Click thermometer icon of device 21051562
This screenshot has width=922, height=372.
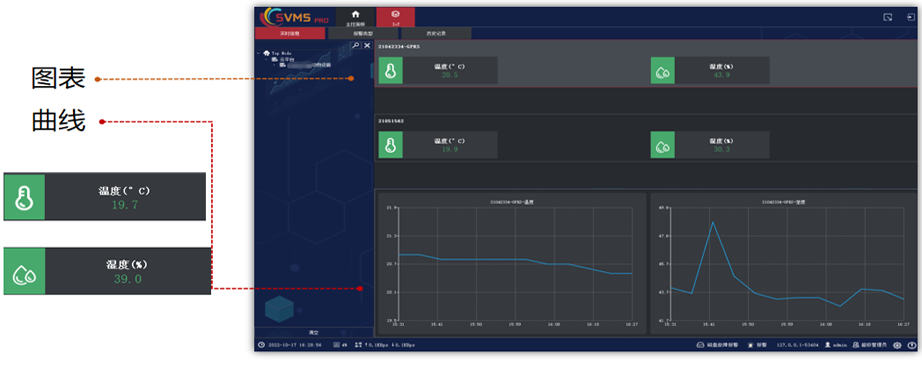click(390, 145)
